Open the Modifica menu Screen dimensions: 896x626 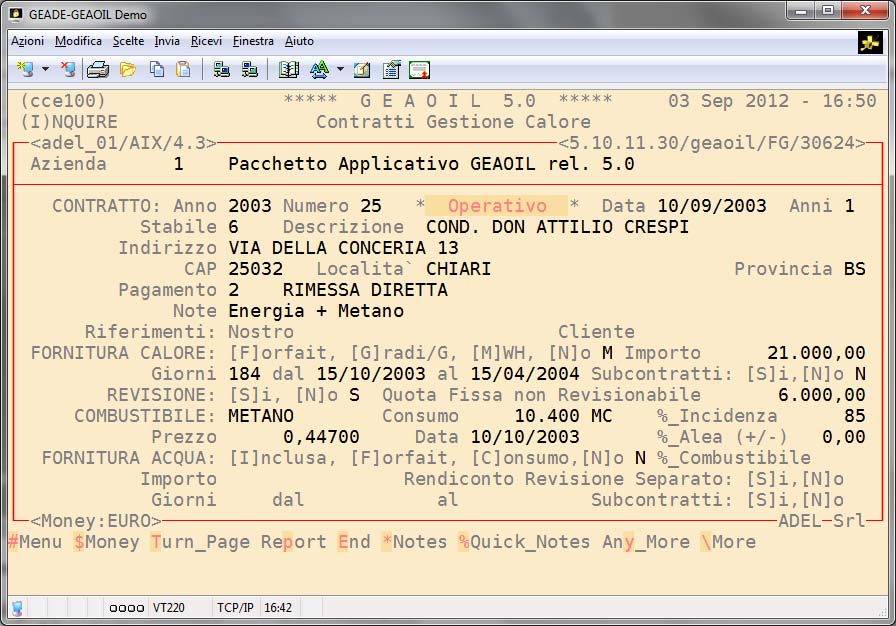pos(78,41)
